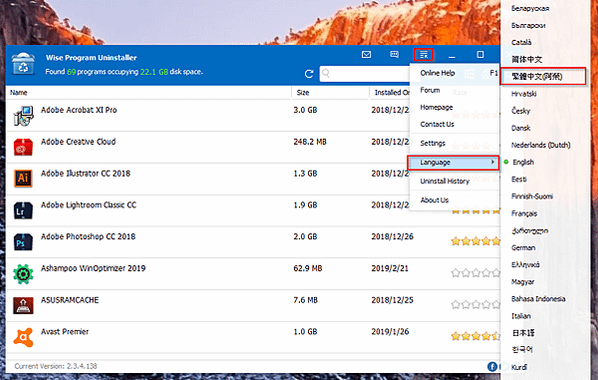Select the Georgian ქართული language entry
Viewport: 598px width, 380px height.
pos(530,231)
